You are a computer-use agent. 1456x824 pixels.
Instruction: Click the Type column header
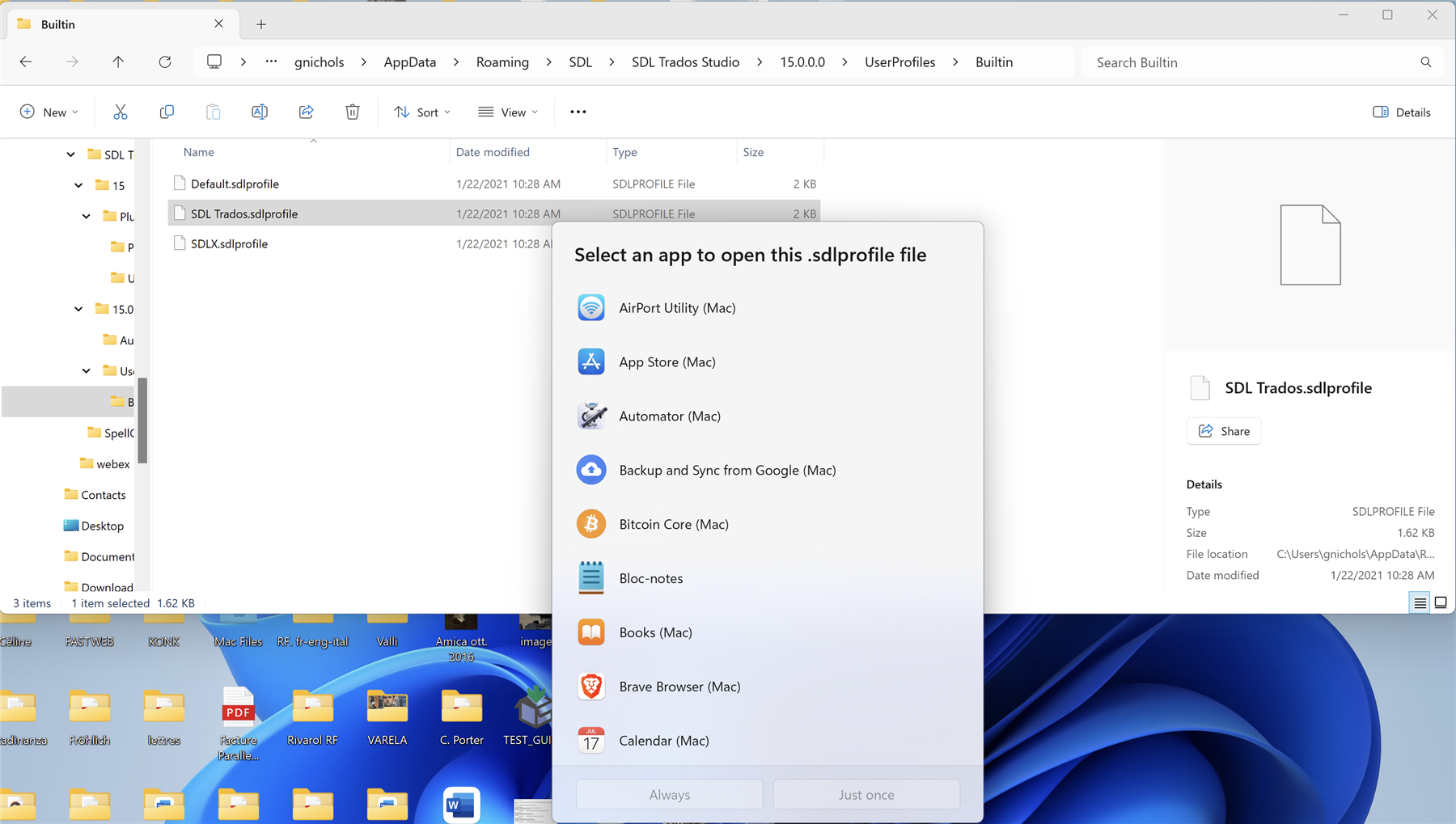[x=624, y=152]
